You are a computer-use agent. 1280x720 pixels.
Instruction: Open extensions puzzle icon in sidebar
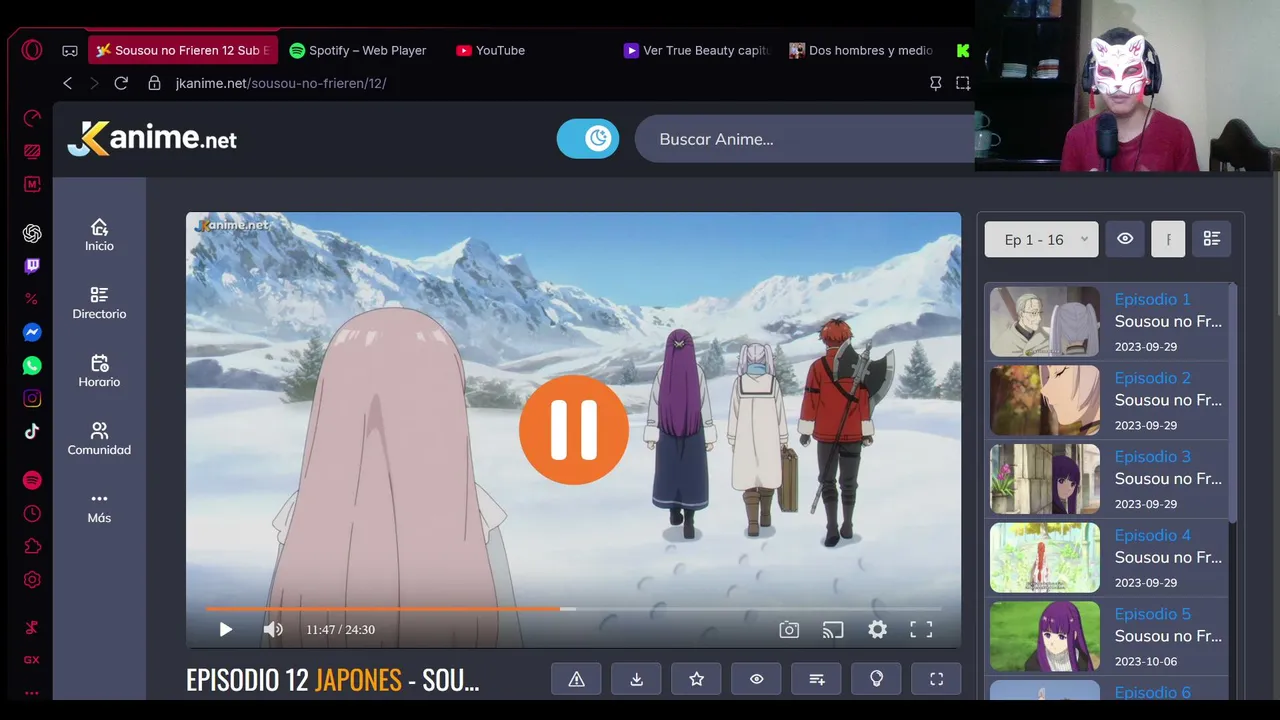[x=32, y=546]
